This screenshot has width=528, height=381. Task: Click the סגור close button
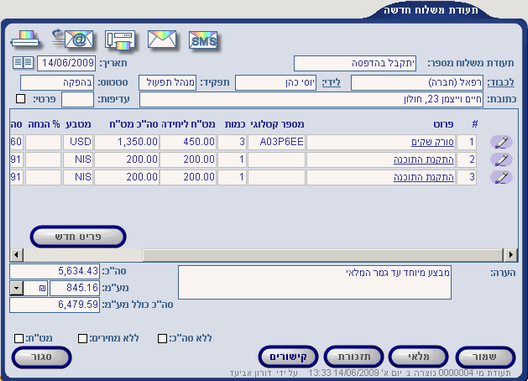(x=41, y=357)
